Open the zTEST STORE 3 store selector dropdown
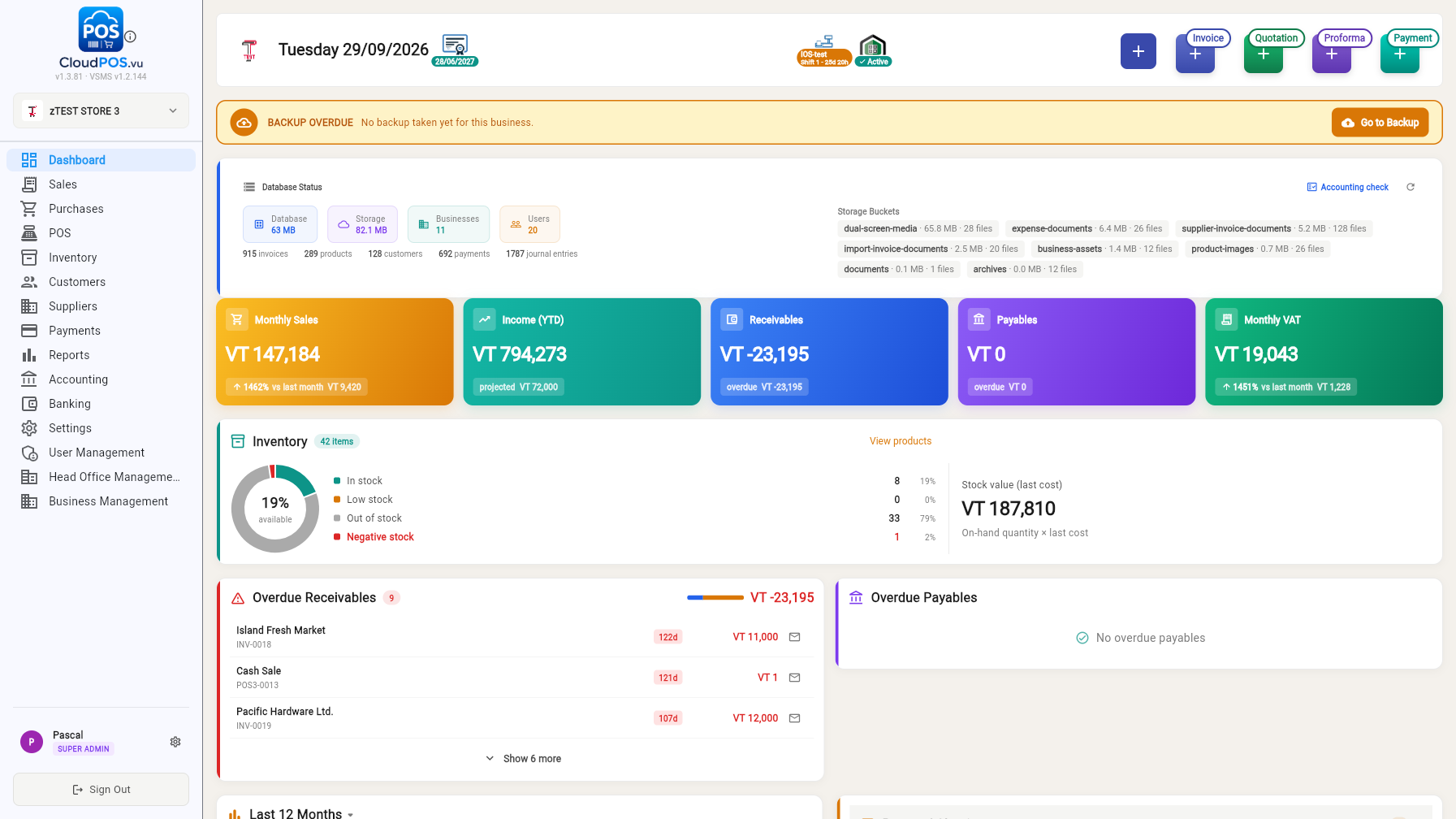Image resolution: width=1456 pixels, height=819 pixels. 101,110
